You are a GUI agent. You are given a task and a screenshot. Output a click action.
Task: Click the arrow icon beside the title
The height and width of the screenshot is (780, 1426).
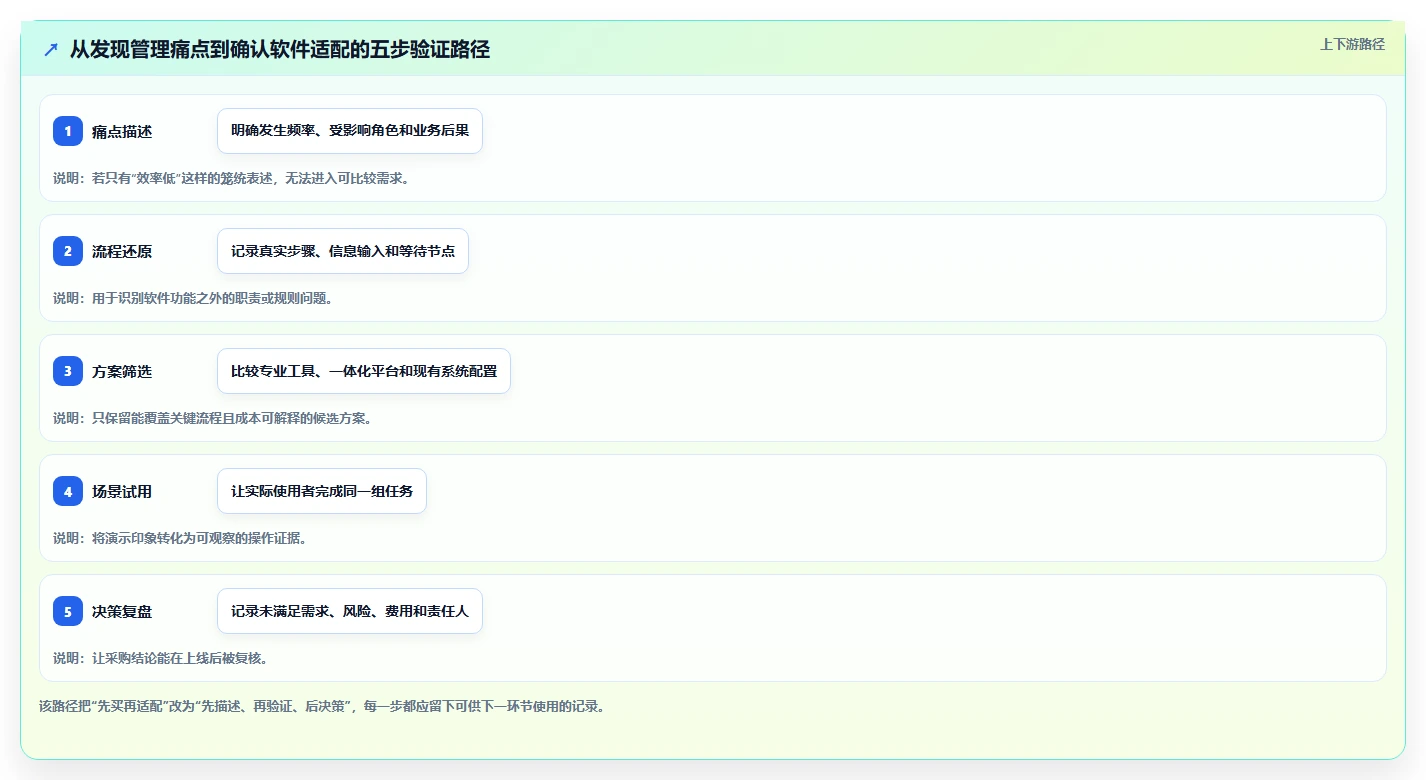(51, 49)
